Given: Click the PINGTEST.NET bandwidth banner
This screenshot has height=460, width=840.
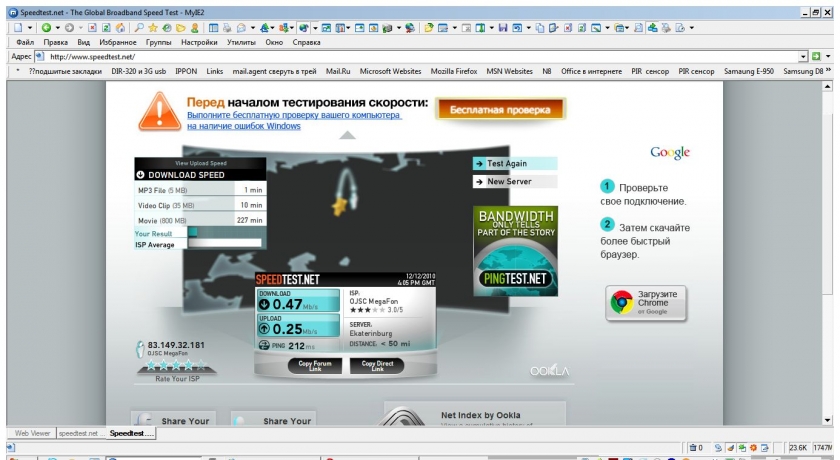Looking at the screenshot, I should 515,251.
